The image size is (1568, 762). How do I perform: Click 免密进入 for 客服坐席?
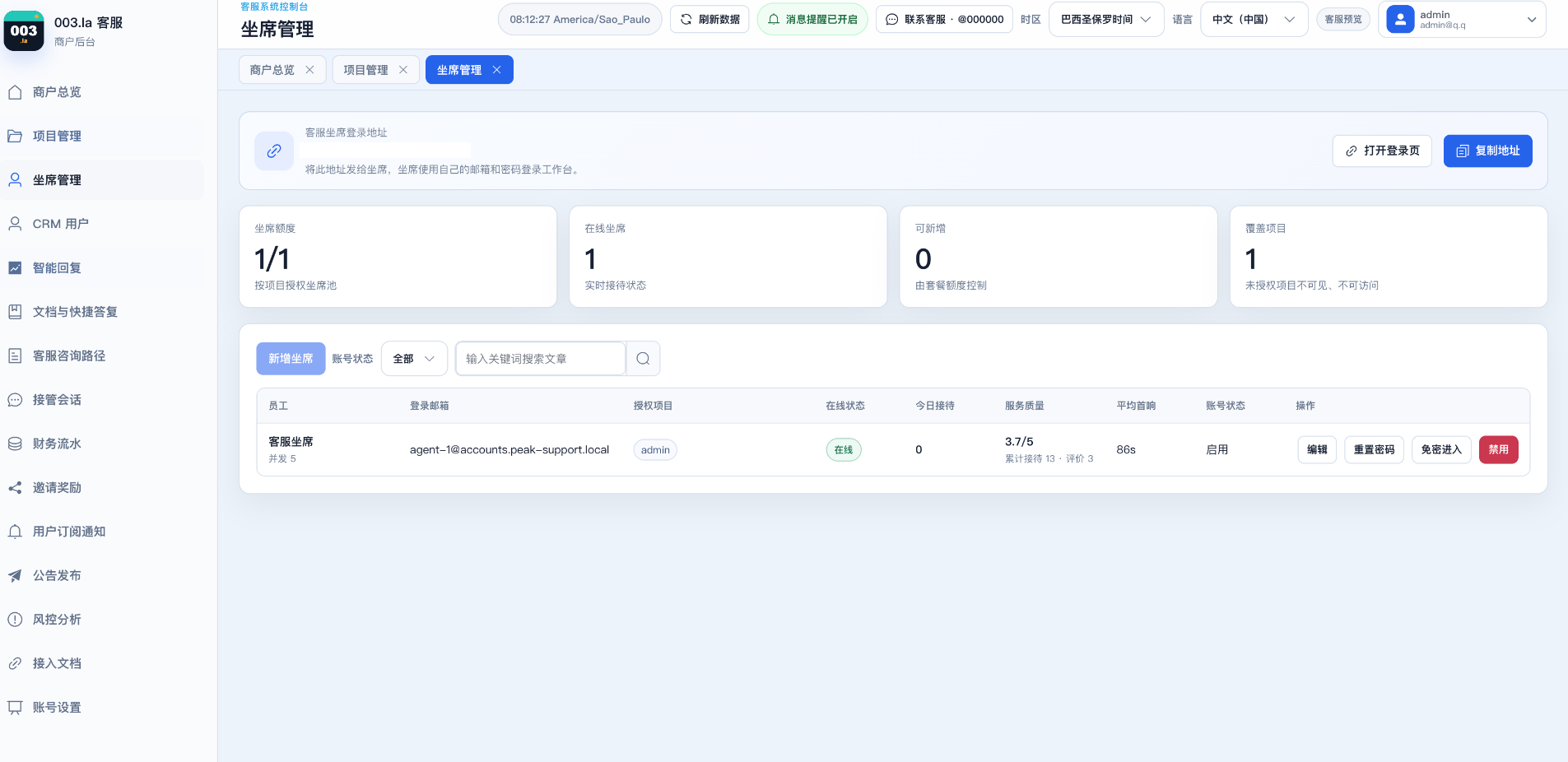click(1441, 449)
